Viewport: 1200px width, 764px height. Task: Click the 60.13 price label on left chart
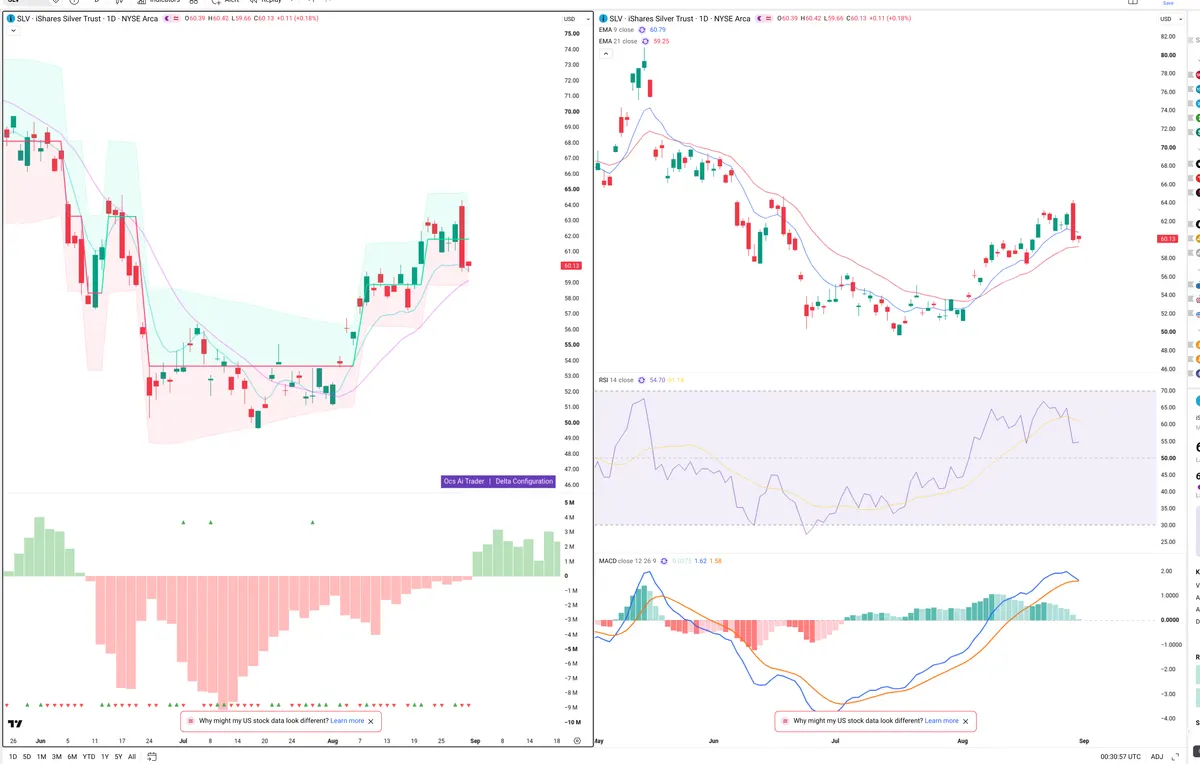572,266
